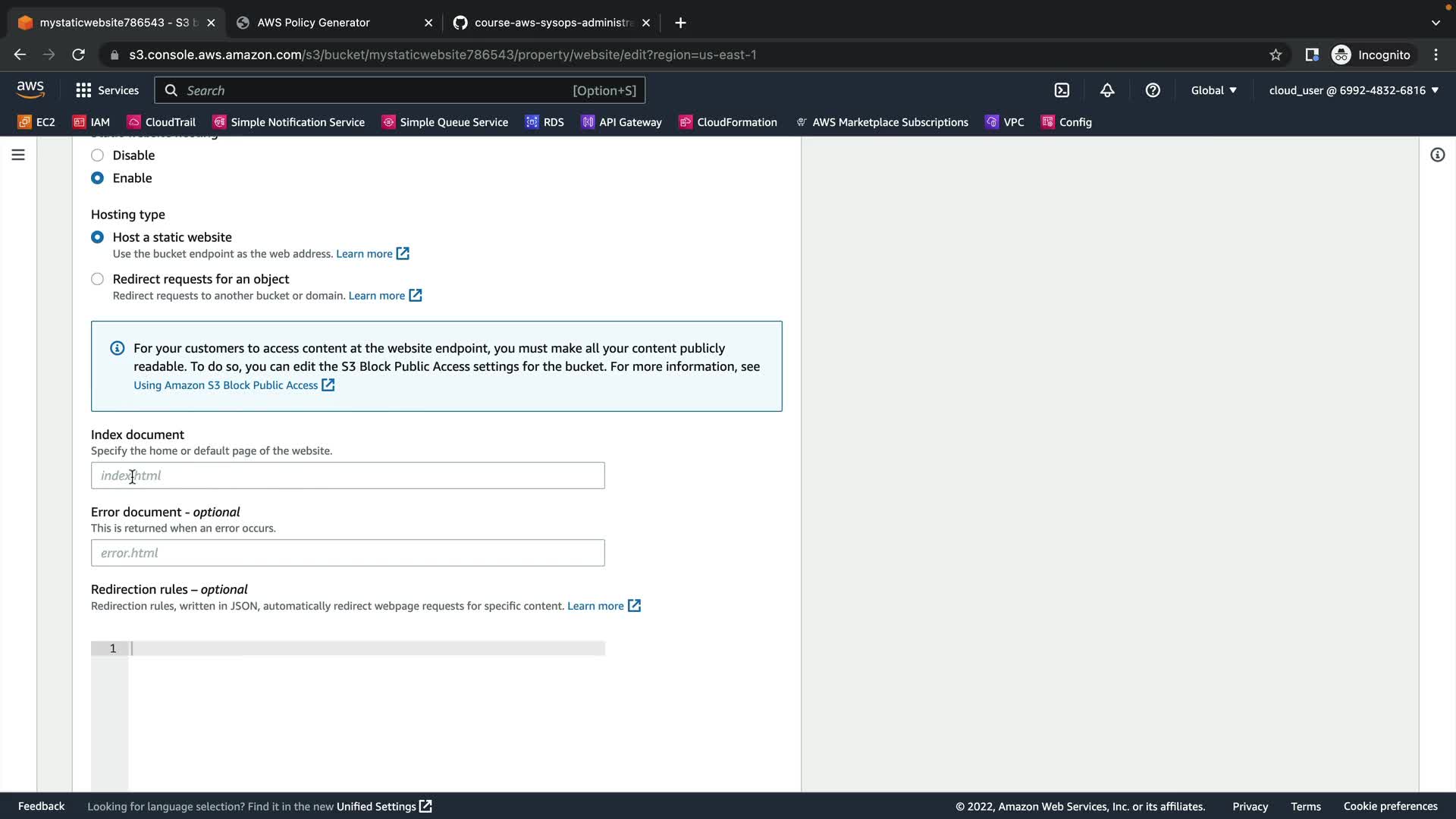Open EC2 favorites shortcut
Viewport: 1456px width, 819px height.
[36, 122]
